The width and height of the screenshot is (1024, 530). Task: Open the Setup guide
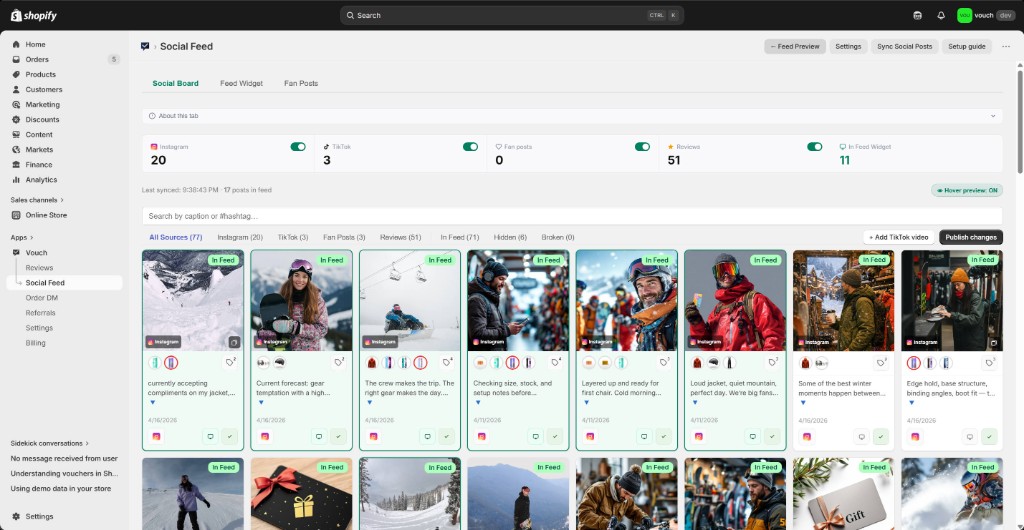pos(967,46)
